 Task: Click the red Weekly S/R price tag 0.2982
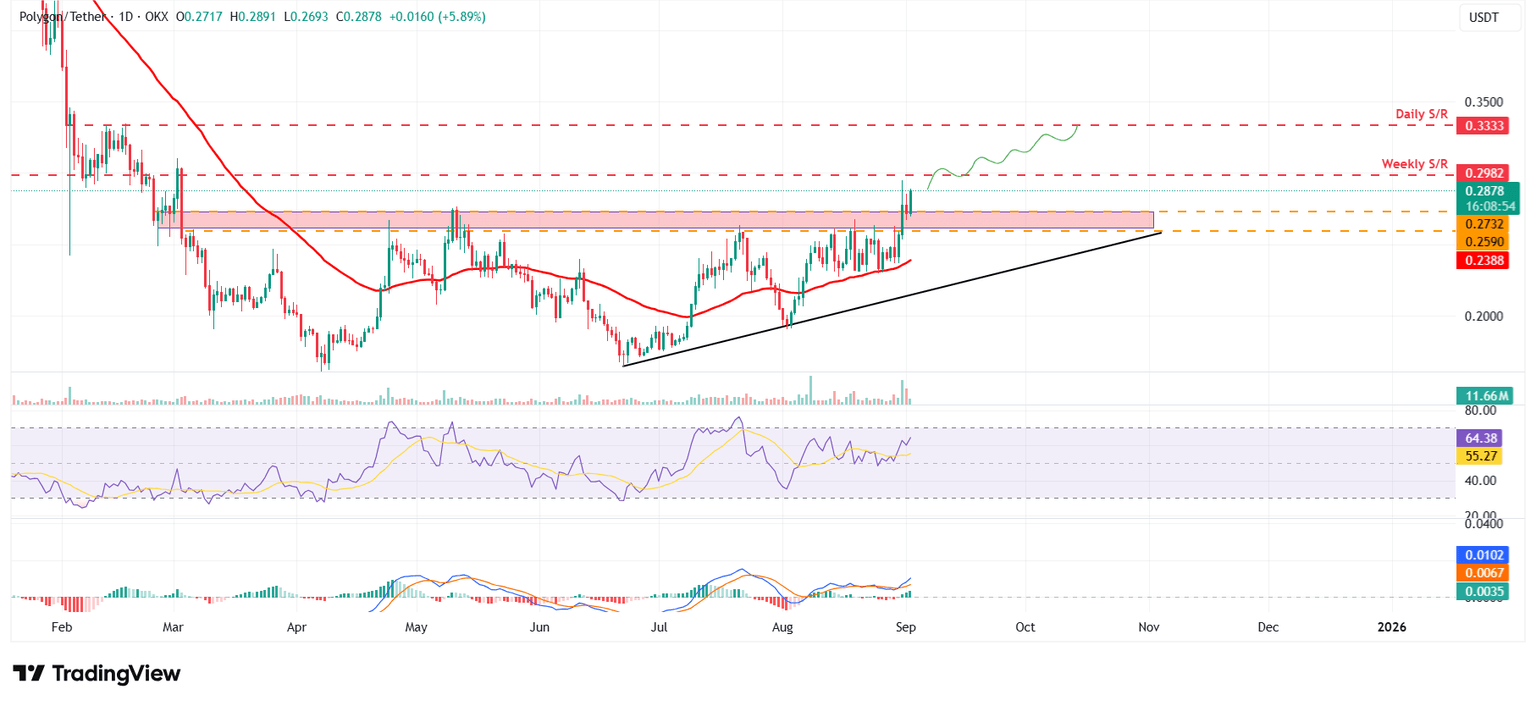(1487, 171)
